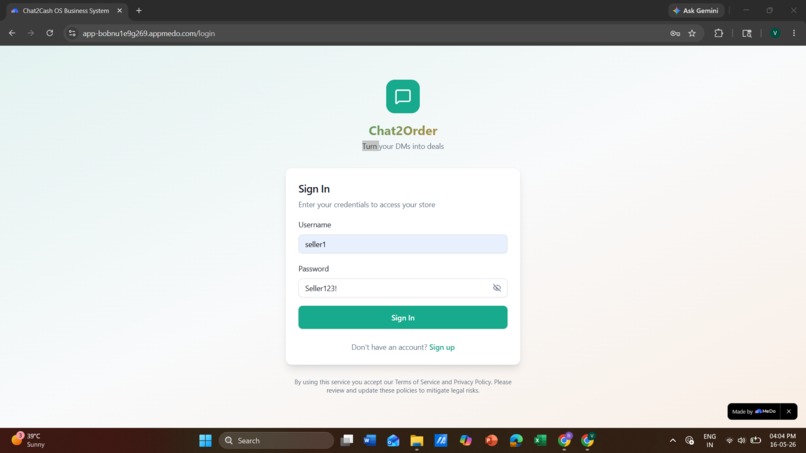Open the saved password key icon
This screenshot has height=453, width=806.
pos(675,33)
